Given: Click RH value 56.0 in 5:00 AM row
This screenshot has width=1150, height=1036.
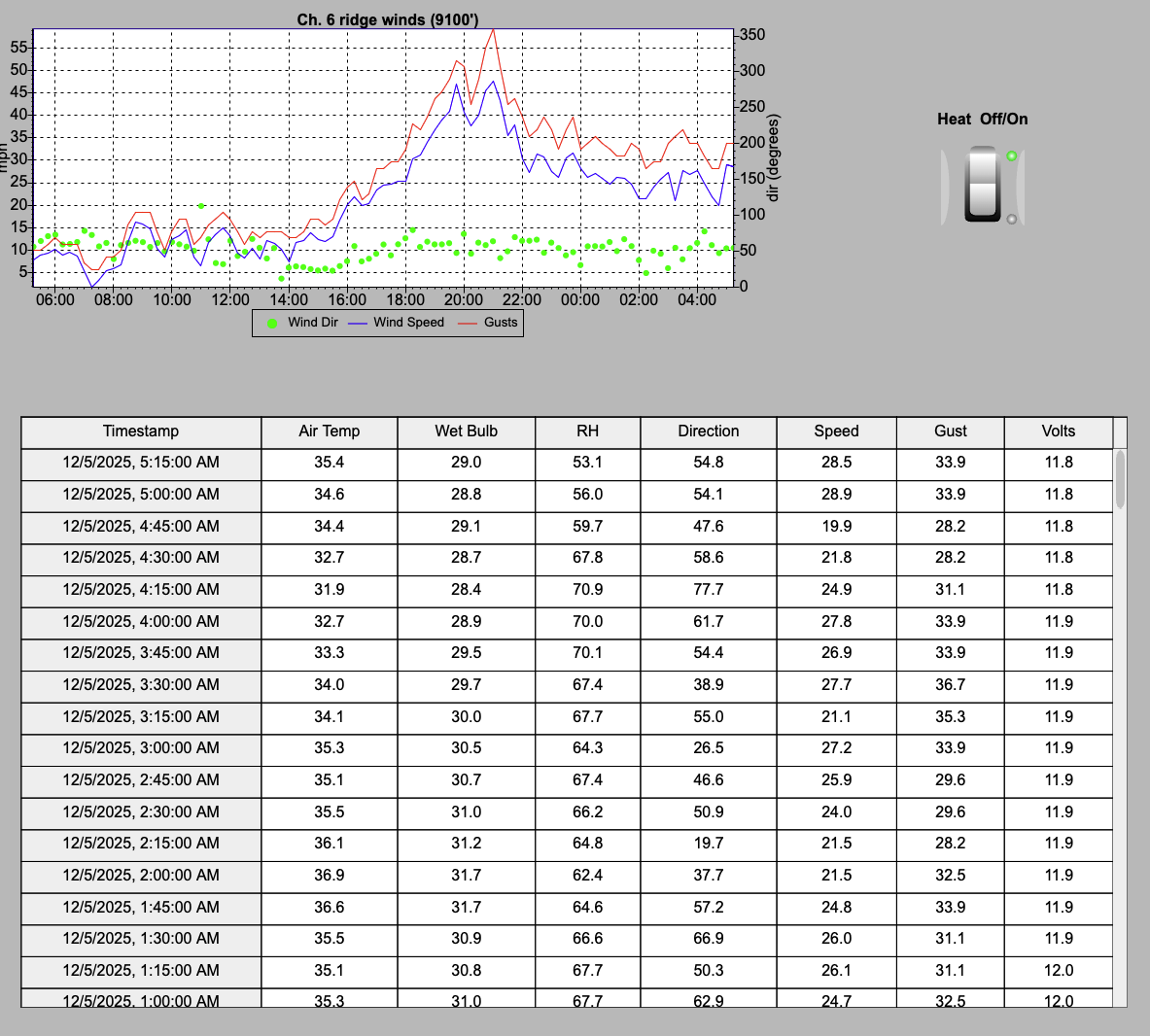Looking at the screenshot, I should click(x=587, y=495).
